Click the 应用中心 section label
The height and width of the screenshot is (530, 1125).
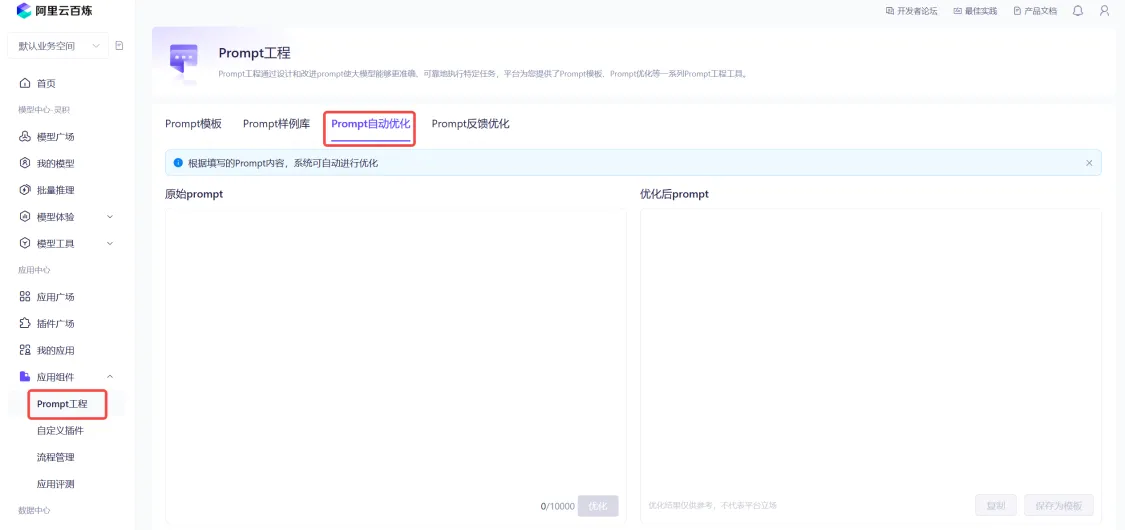tap(34, 270)
